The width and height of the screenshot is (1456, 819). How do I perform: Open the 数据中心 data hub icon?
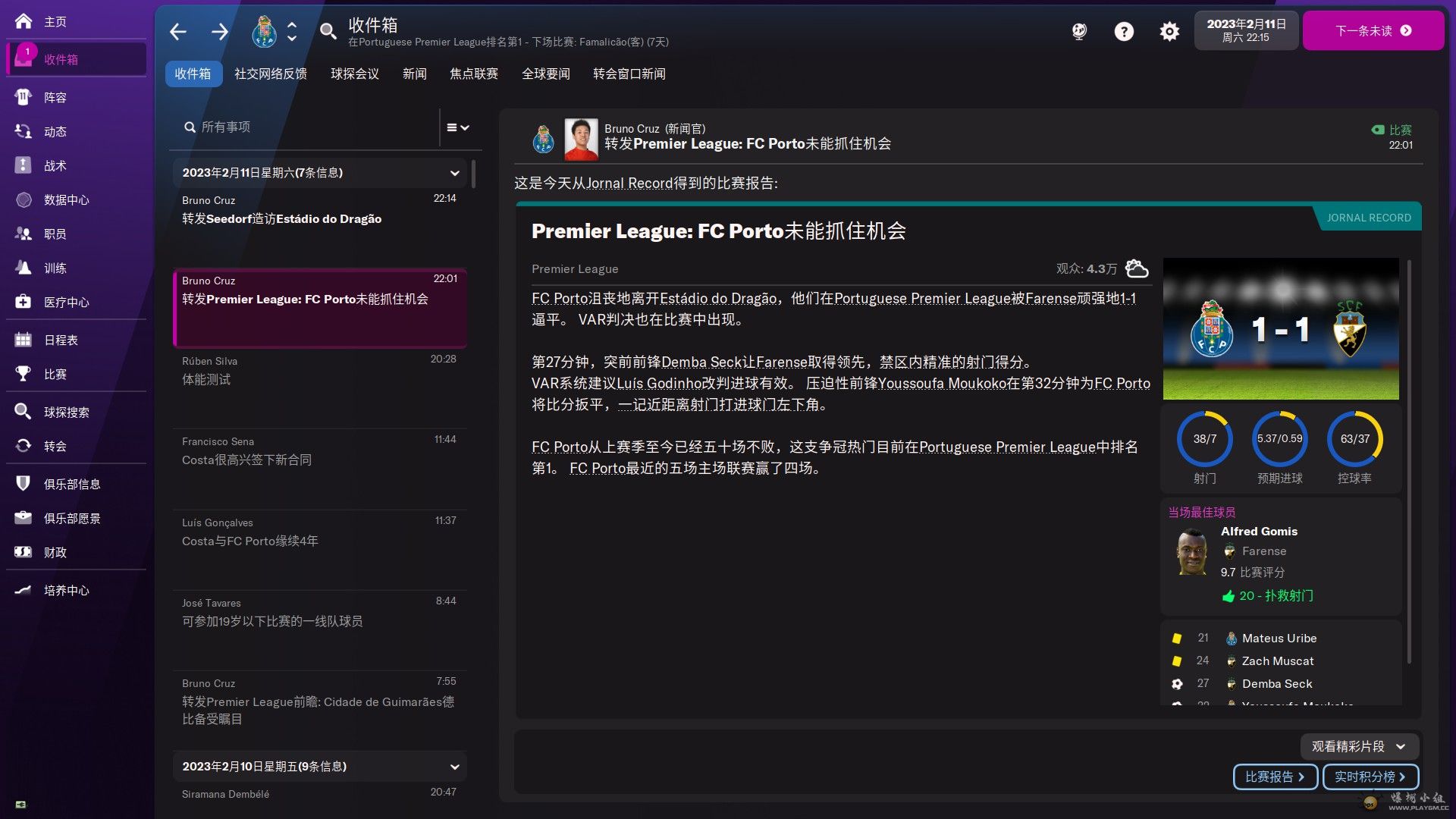pos(24,199)
